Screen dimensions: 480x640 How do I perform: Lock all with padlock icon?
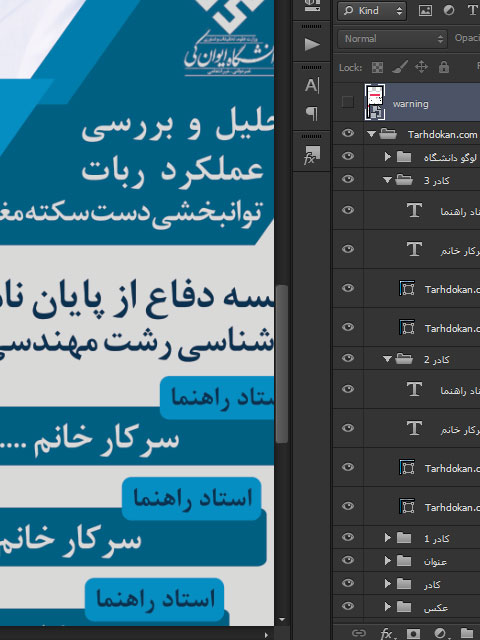click(x=444, y=67)
